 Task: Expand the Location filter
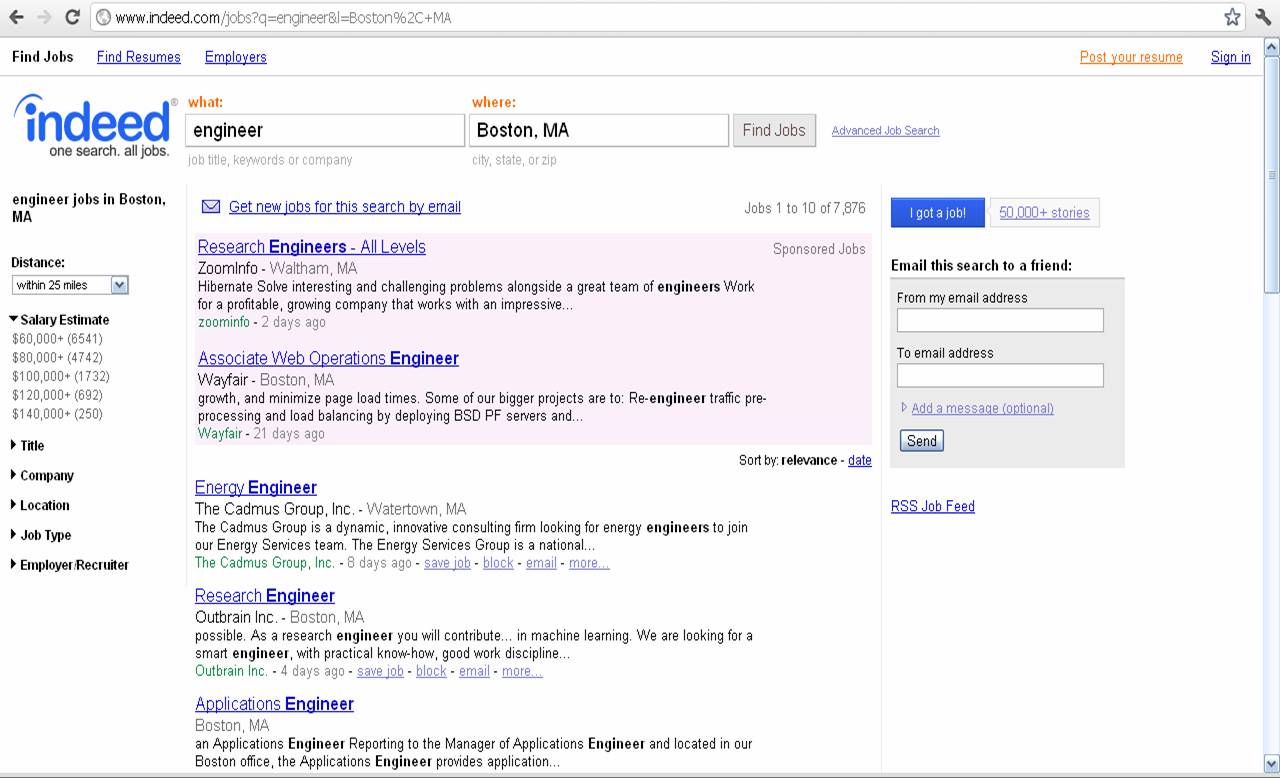(40, 506)
